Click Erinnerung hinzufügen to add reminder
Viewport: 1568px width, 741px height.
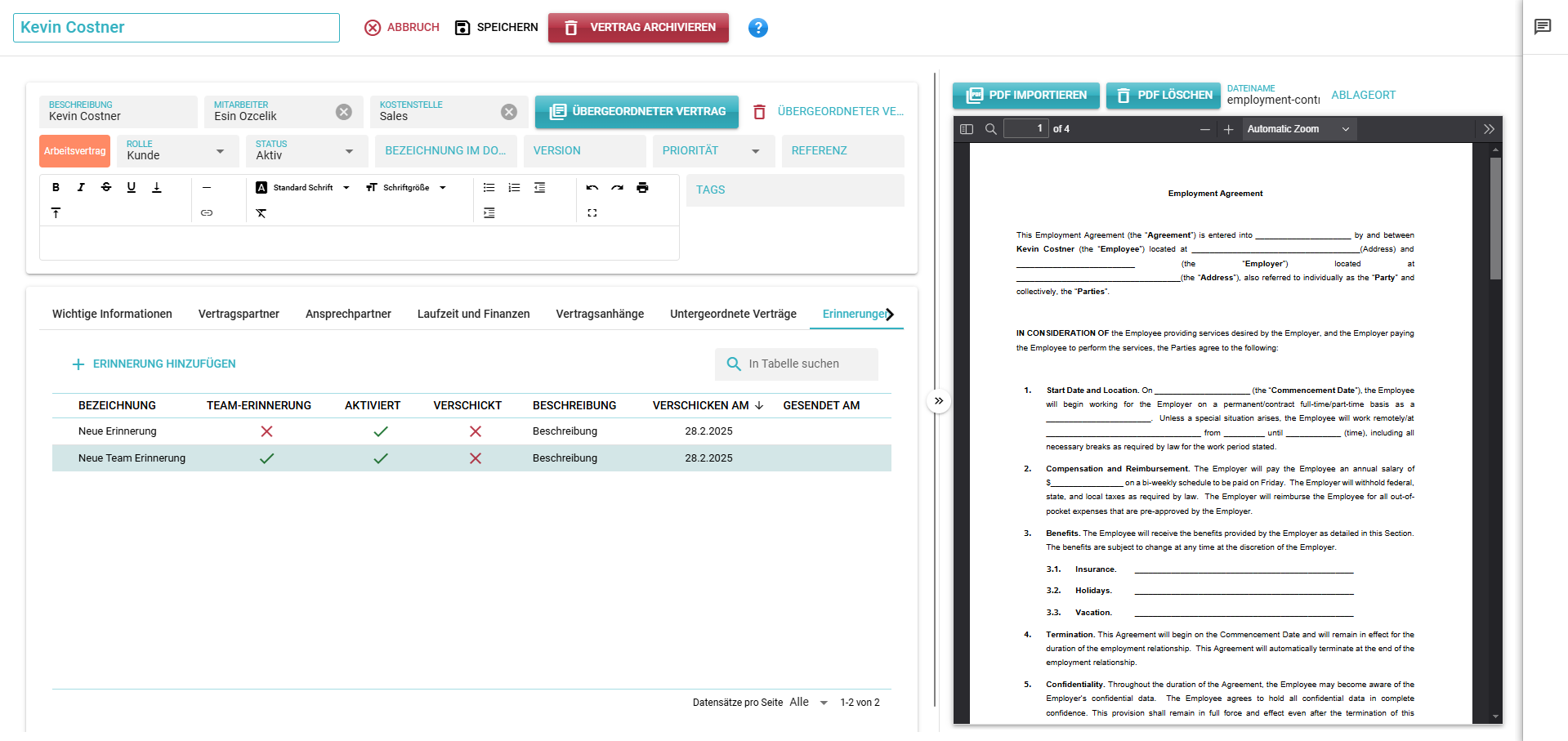[154, 364]
